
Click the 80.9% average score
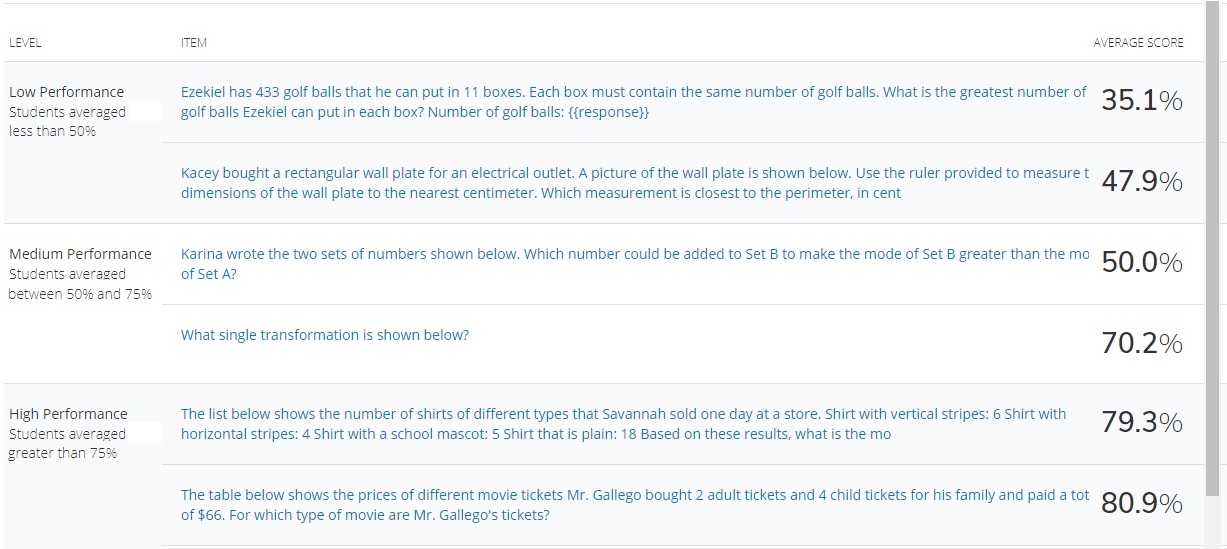pos(1141,504)
